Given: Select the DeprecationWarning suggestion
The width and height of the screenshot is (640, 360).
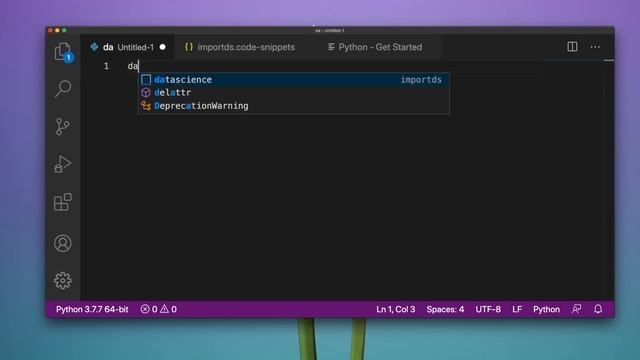Looking at the screenshot, I should coord(294,106).
